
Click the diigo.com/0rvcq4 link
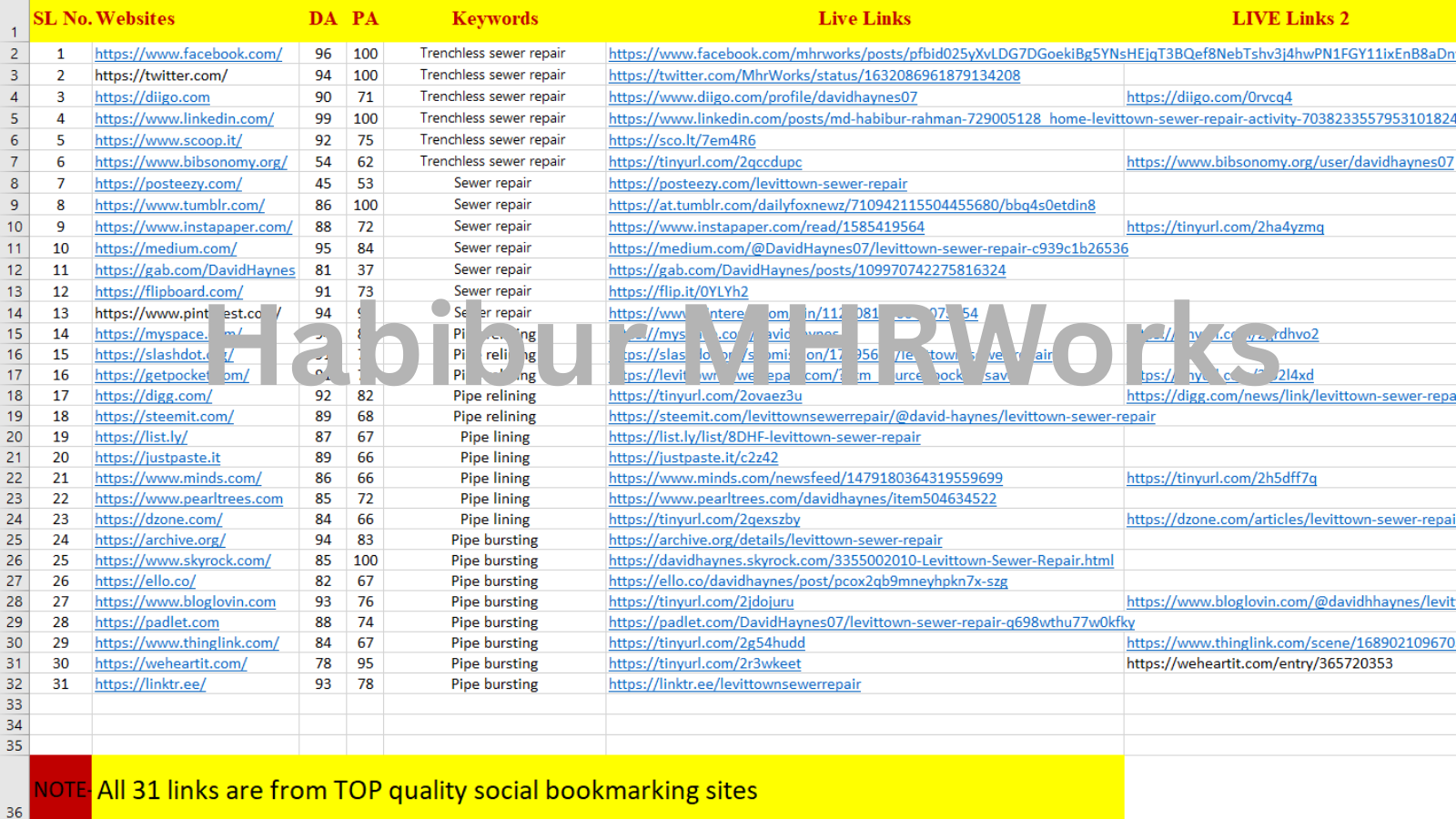tap(1208, 97)
